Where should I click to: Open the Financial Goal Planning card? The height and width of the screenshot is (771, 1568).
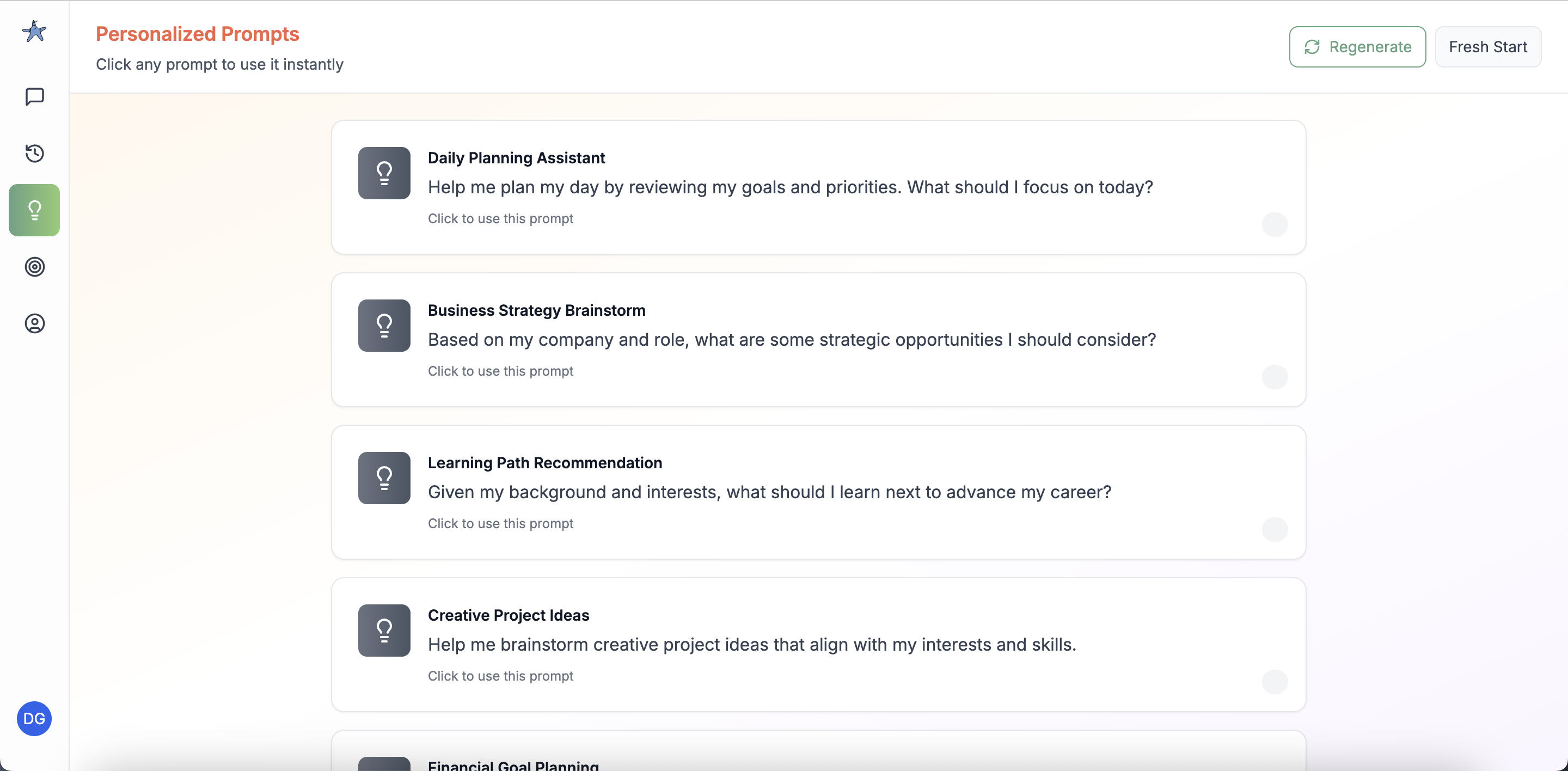(x=513, y=764)
